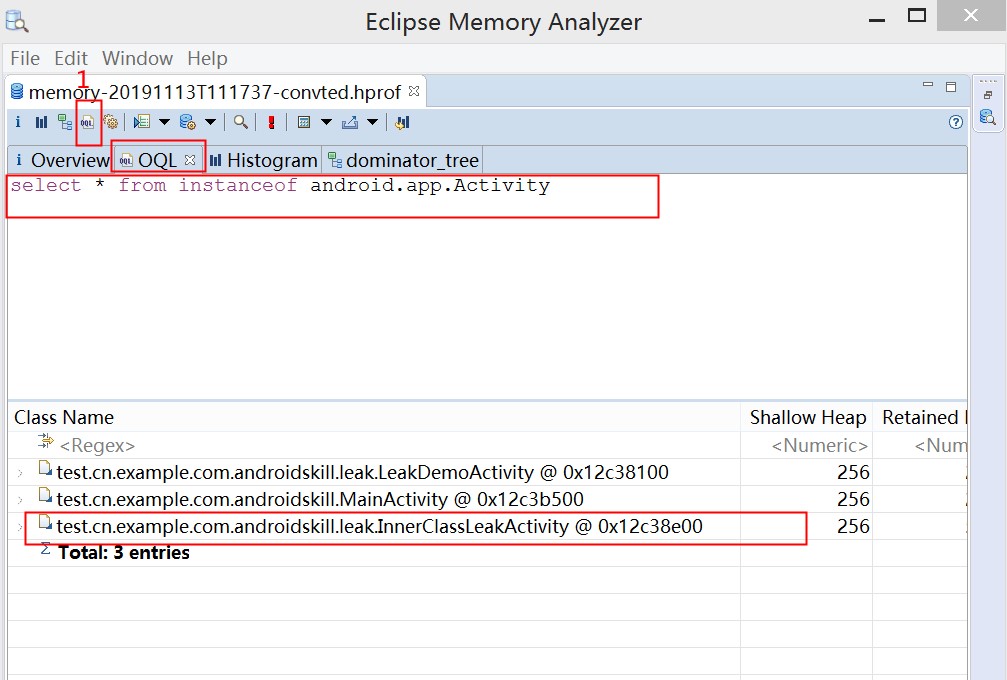Image resolution: width=1007 pixels, height=680 pixels.
Task: Click the find object by address magnifier
Action: coord(241,122)
